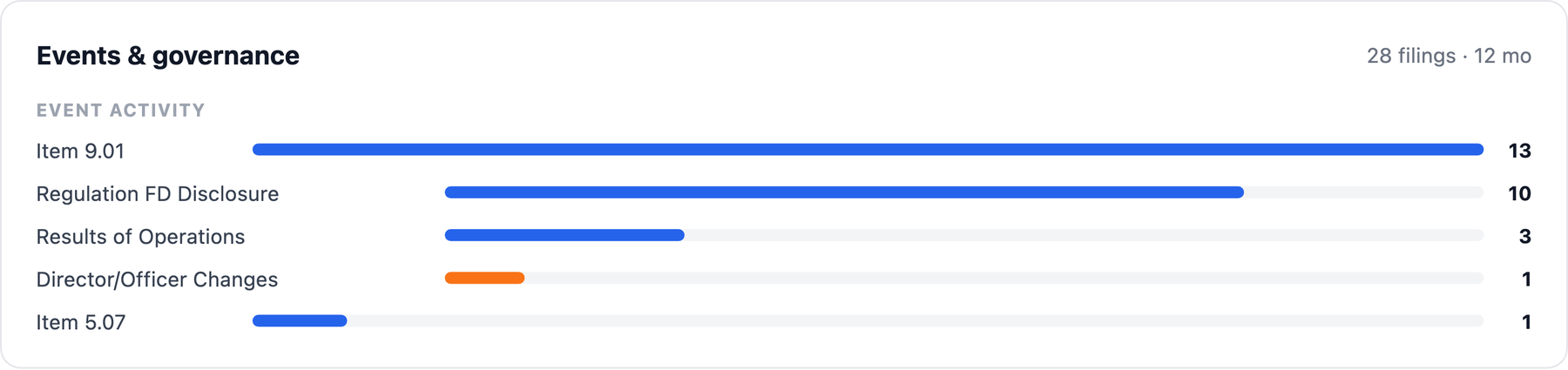Click the gray track of Director/Officer Changes bar
1568x370 pixels.
tap(1004, 278)
